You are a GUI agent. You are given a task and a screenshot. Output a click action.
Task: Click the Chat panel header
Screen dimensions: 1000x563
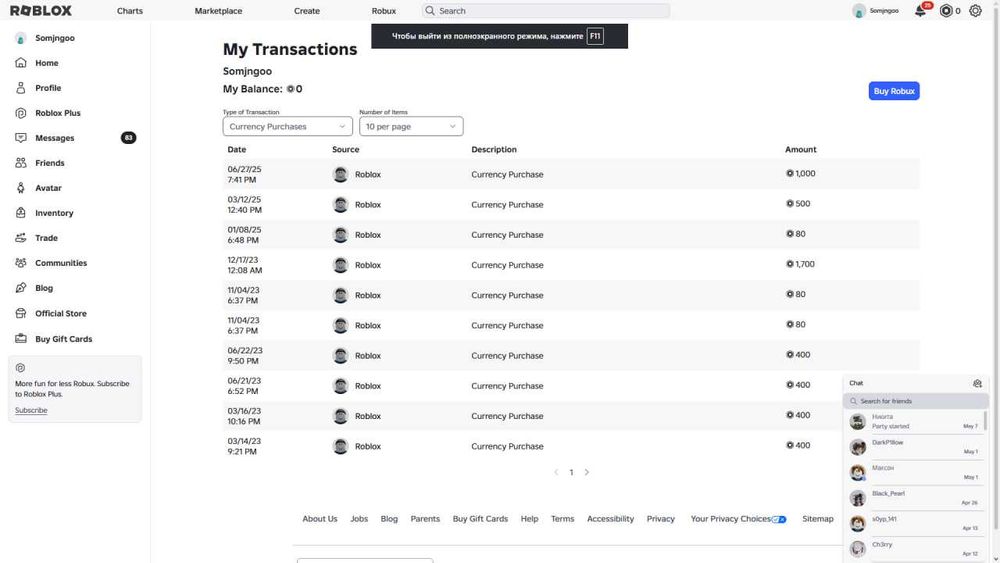click(915, 383)
